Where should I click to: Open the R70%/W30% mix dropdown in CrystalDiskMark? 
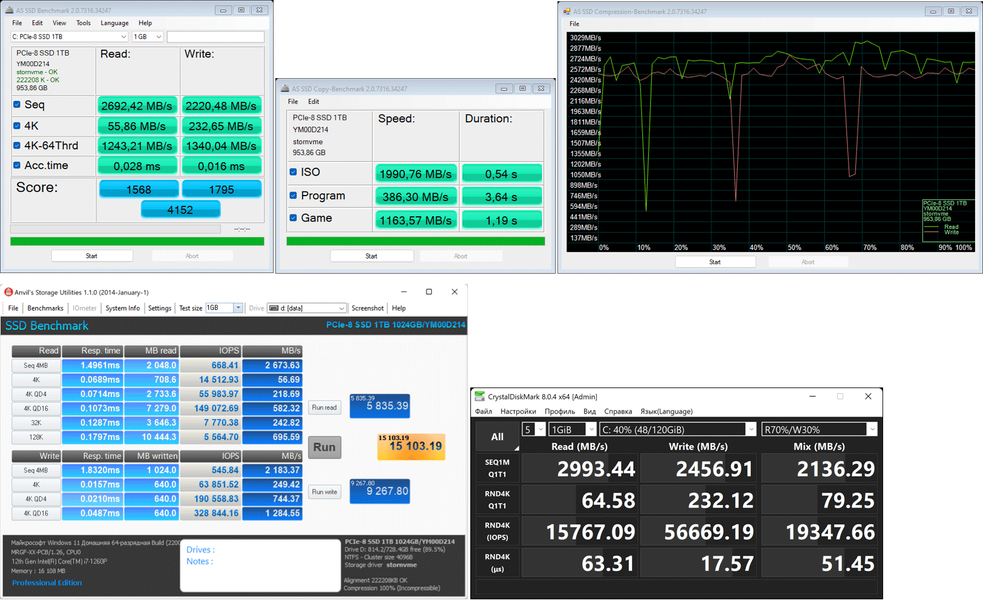818,429
